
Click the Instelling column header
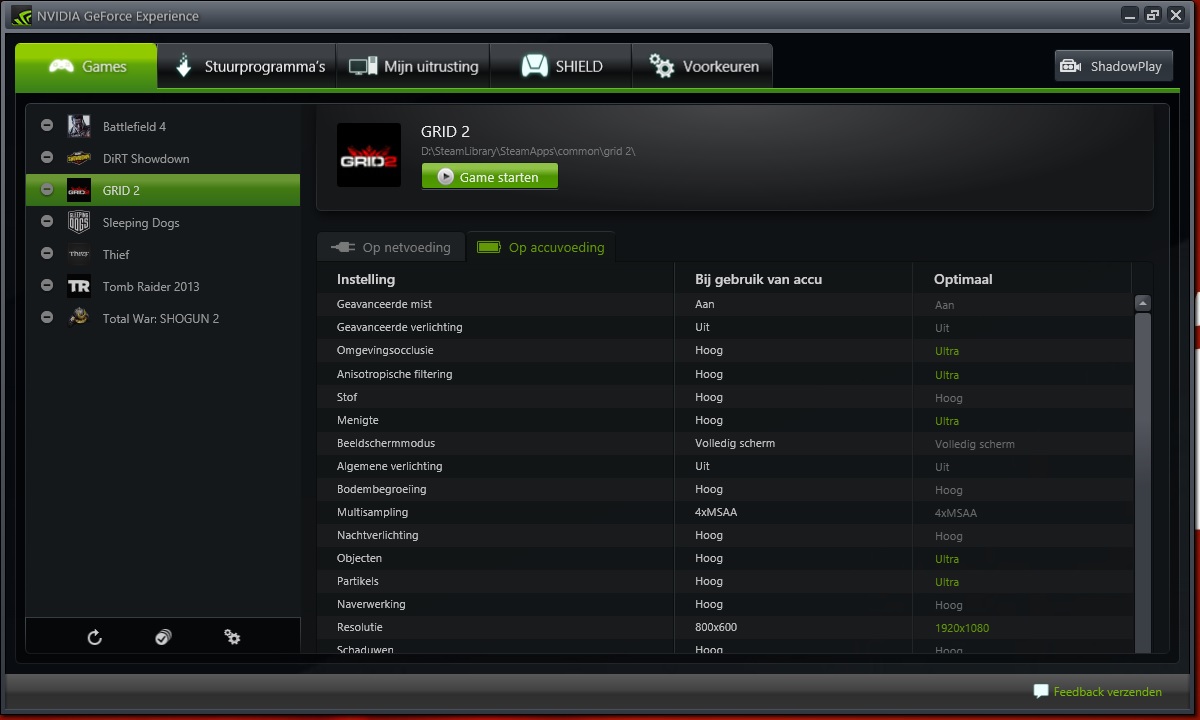pyautogui.click(x=366, y=279)
